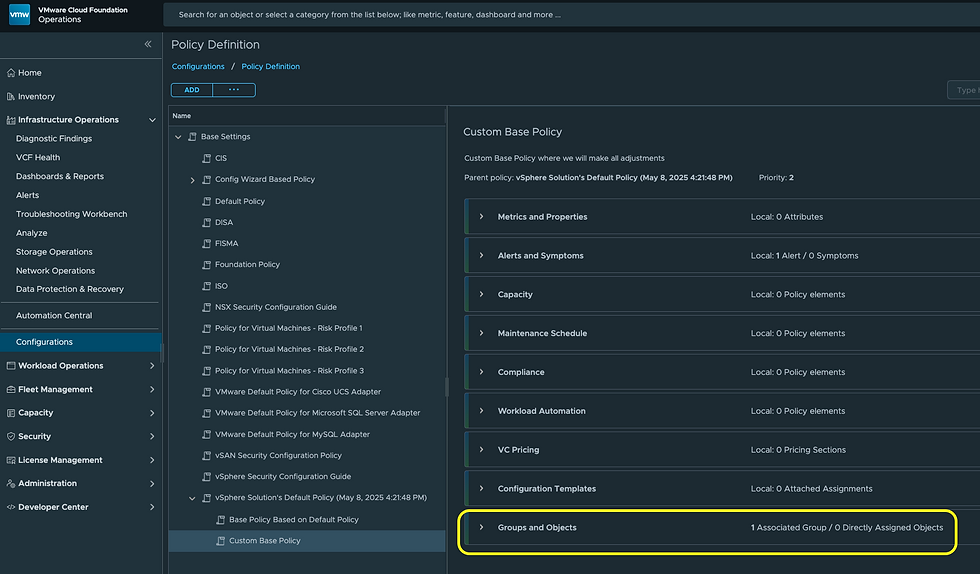Click the VMware logo icon
980x574 pixels.
19,14
